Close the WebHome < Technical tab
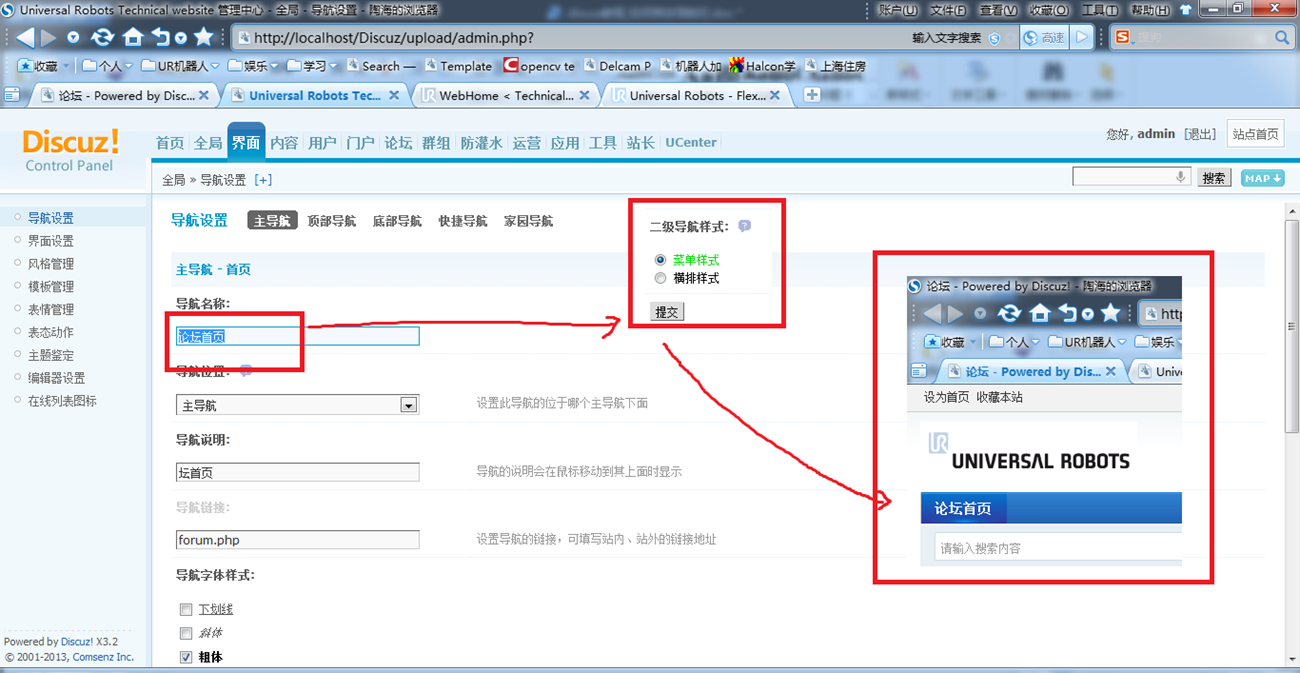The height and width of the screenshot is (673, 1300). tap(584, 95)
